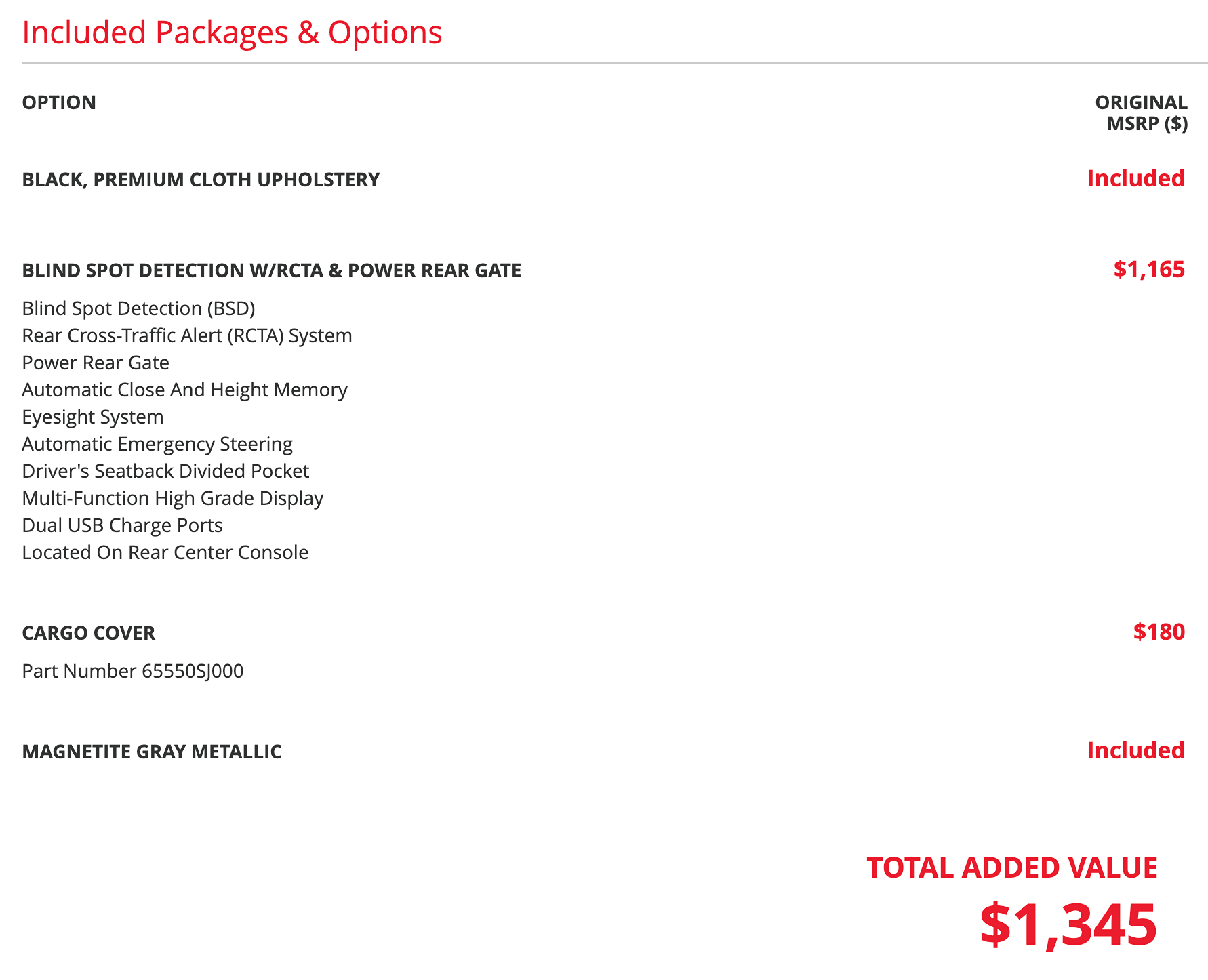Viewport: 1208px width, 980px height.
Task: Select the Power Rear Gate feature line
Action: click(96, 363)
